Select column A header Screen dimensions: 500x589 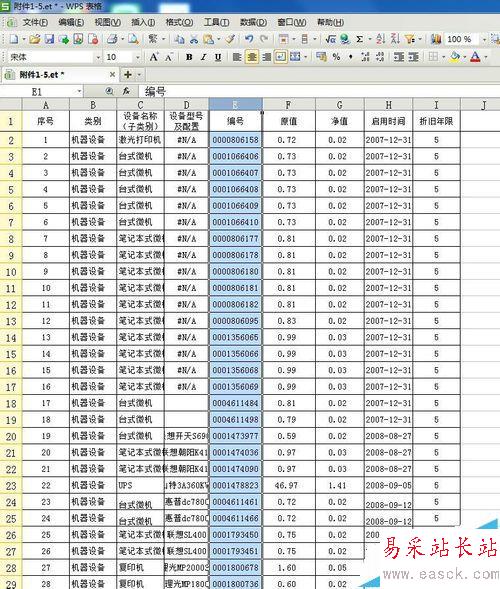[46, 104]
